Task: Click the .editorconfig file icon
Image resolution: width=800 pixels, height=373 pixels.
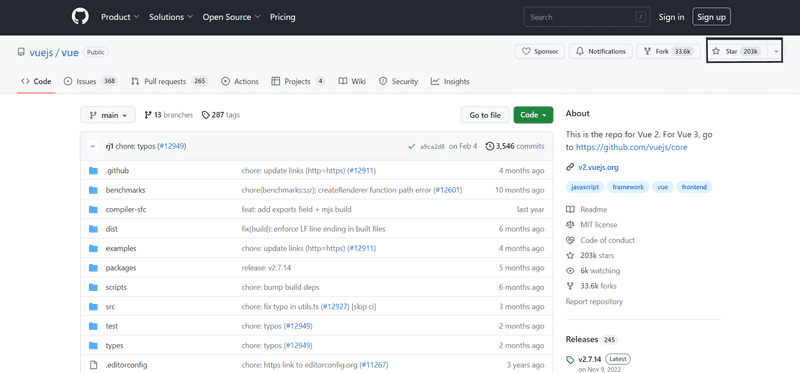Action: (93, 365)
